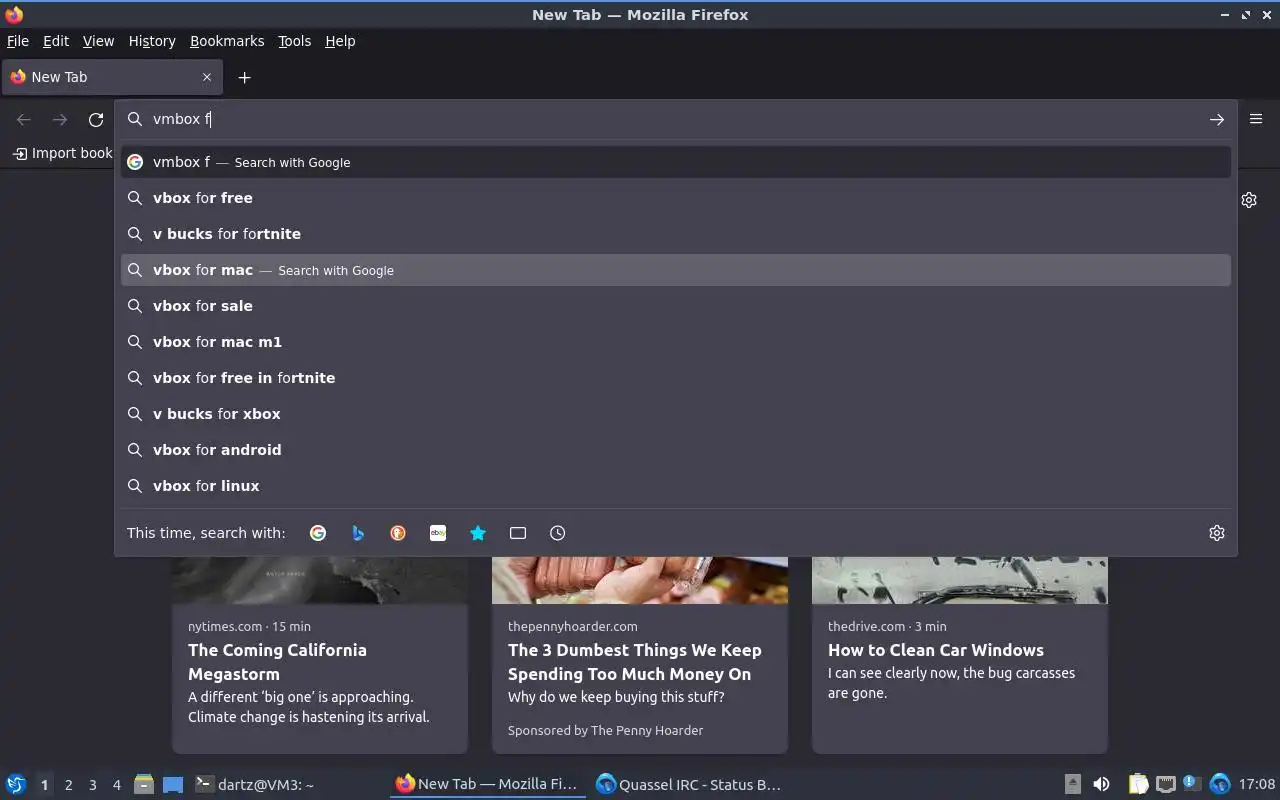
Task: Open the Edit menu
Action: pos(56,41)
